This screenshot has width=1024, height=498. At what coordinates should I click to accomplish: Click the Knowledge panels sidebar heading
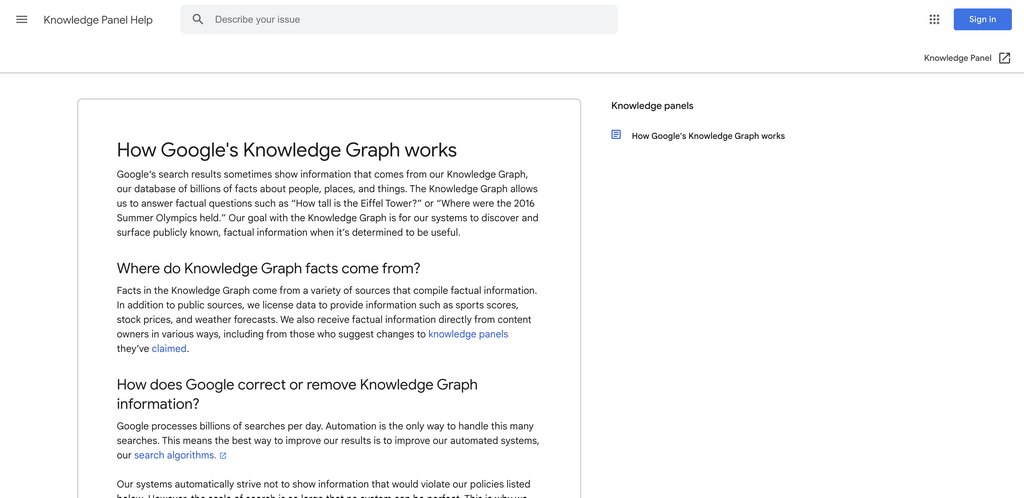click(652, 105)
